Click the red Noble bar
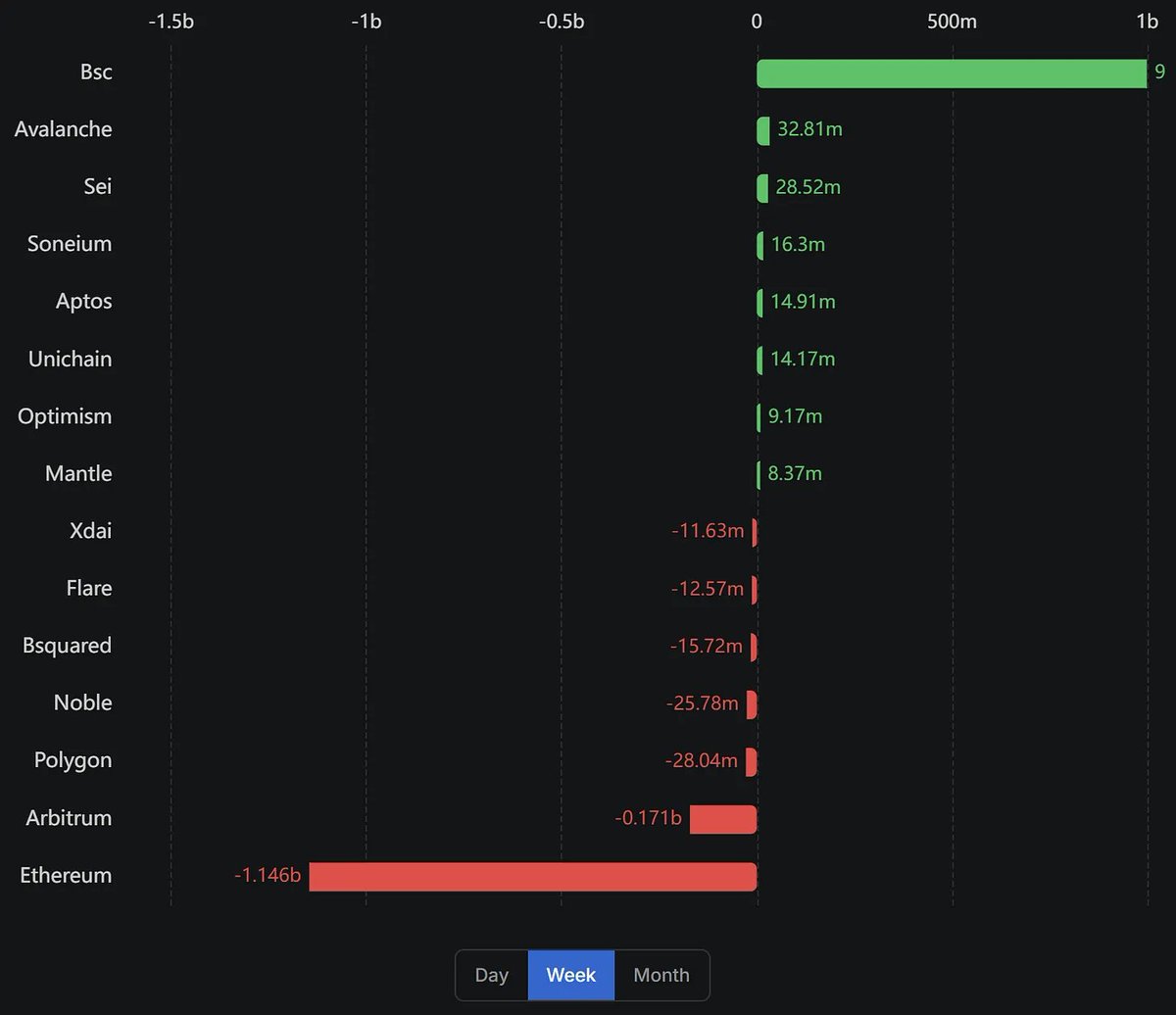This screenshot has width=1176, height=1015. pyautogui.click(x=752, y=704)
